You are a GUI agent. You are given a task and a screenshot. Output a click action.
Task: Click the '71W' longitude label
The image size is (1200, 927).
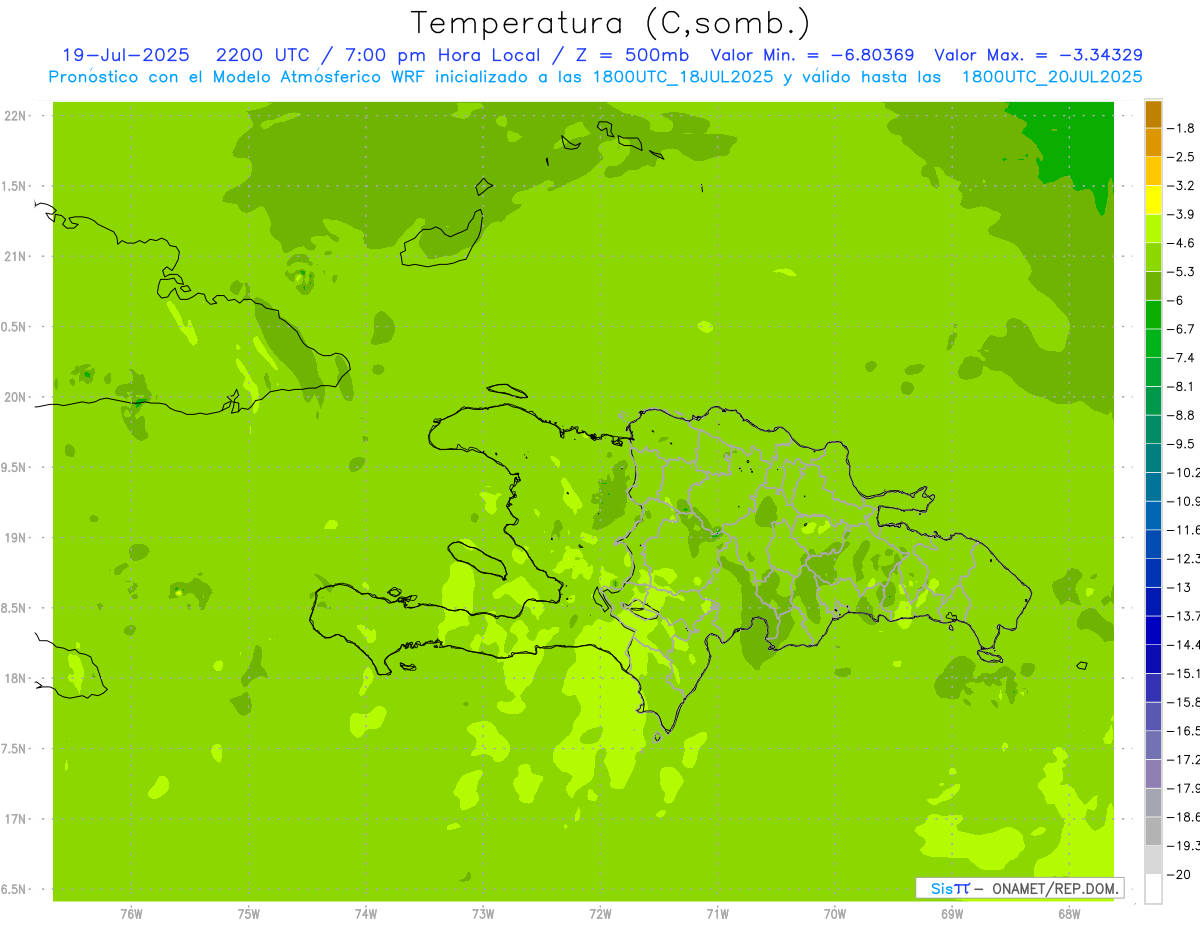717,914
